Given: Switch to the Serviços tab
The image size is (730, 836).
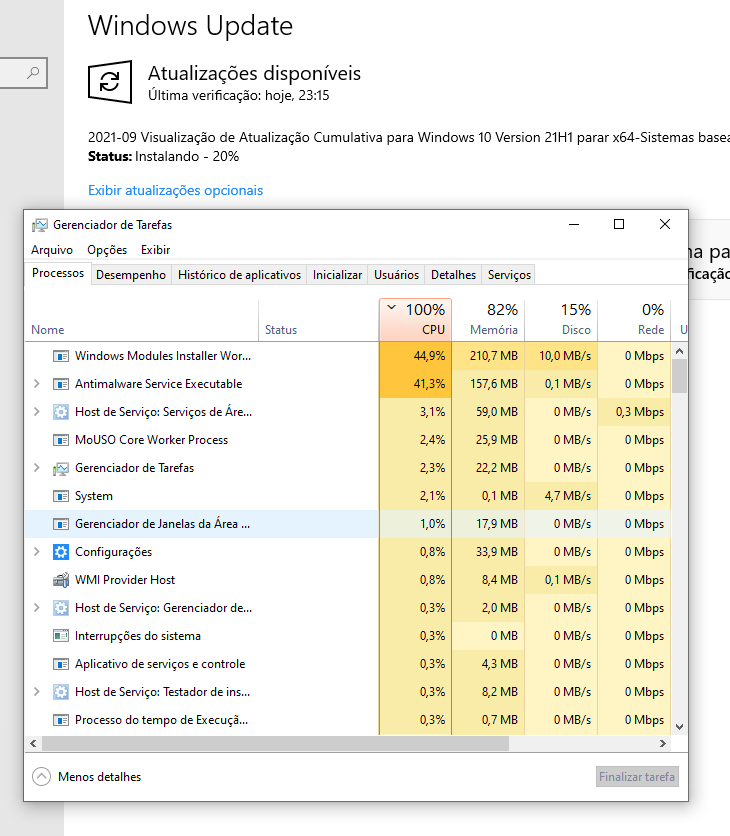Looking at the screenshot, I should click(x=509, y=275).
